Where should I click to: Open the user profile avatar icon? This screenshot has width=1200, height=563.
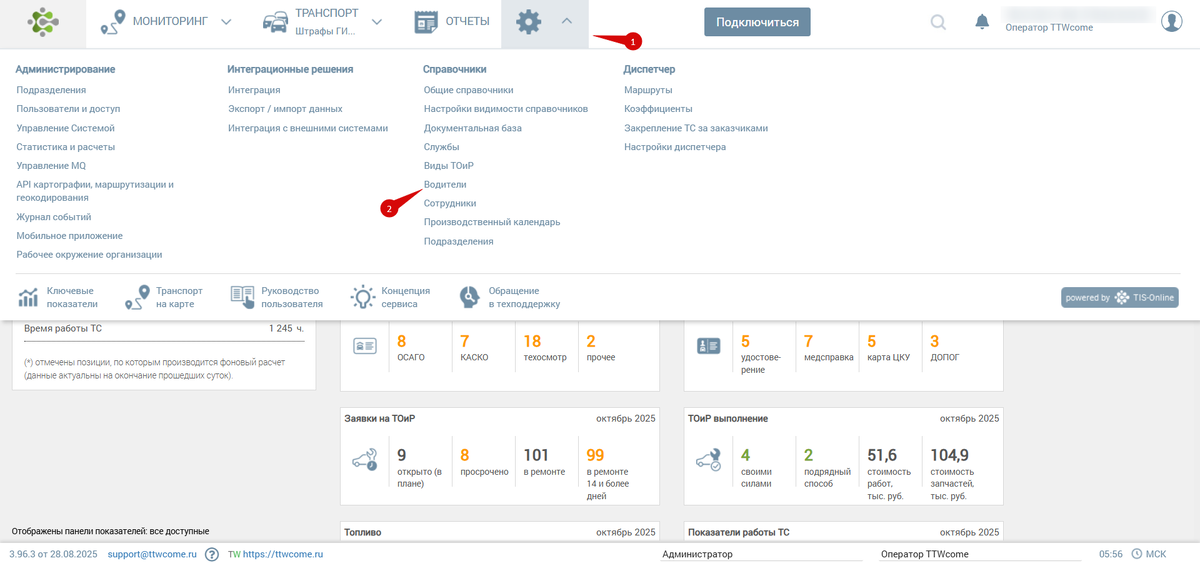pos(1172,21)
